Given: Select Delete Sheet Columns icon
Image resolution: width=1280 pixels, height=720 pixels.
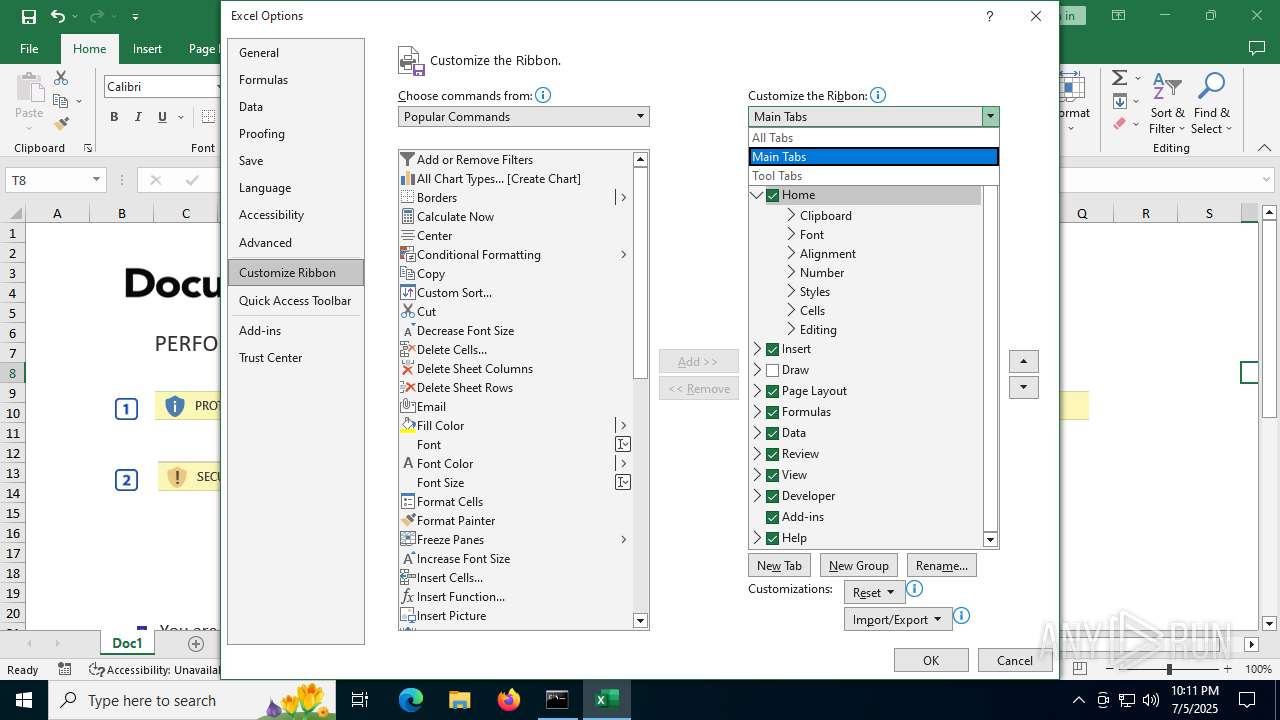Looking at the screenshot, I should coord(407,368).
